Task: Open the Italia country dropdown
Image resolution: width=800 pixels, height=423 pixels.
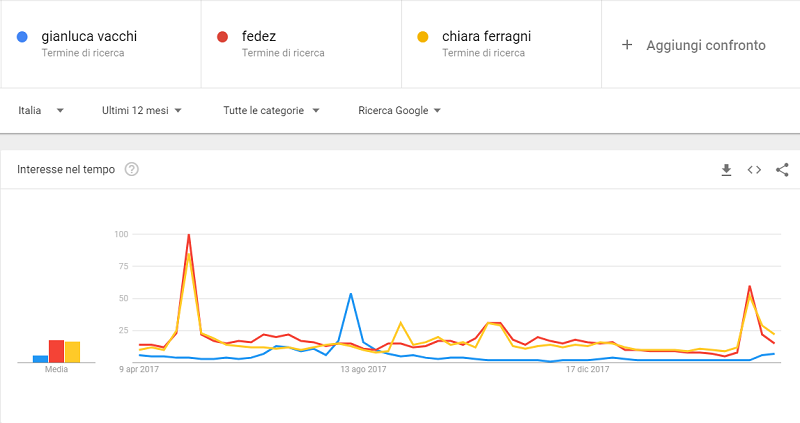Action: click(41, 110)
